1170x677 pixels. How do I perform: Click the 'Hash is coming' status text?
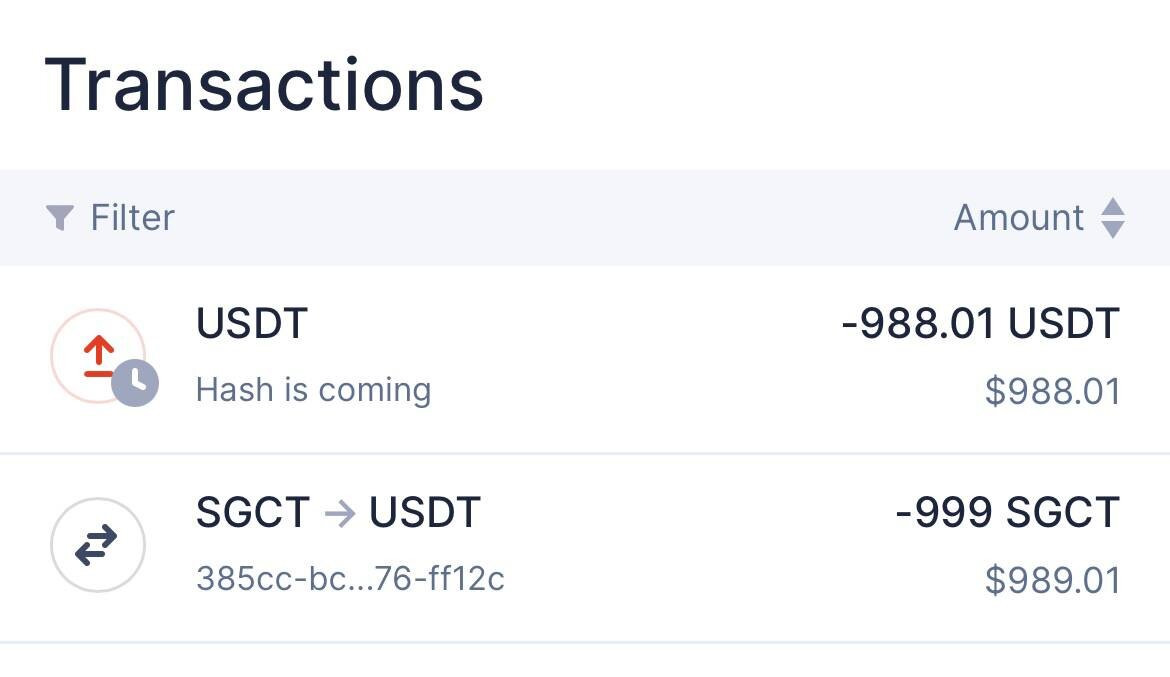pos(313,389)
